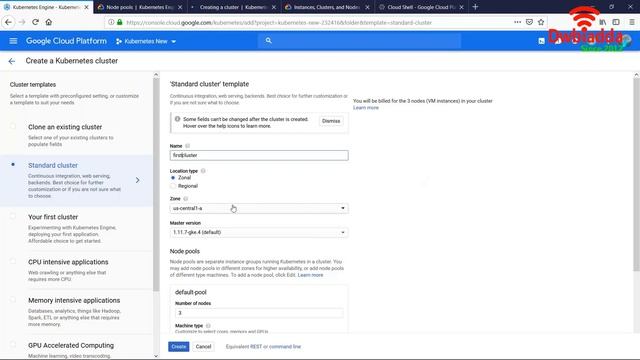The image size is (640, 360).
Task: Go back with the browser back arrow
Action: [x=9, y=22]
